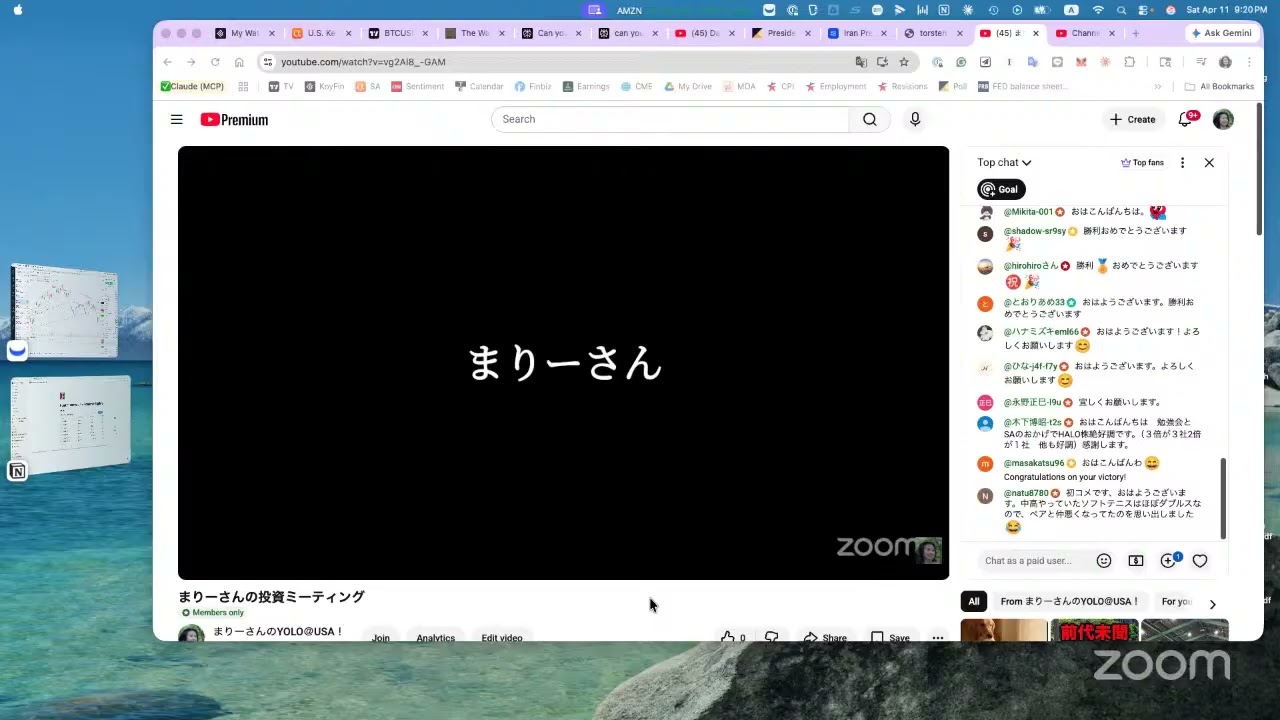Click the live chat scrollbar
Image resolution: width=1280 pixels, height=720 pixels.
click(1223, 497)
